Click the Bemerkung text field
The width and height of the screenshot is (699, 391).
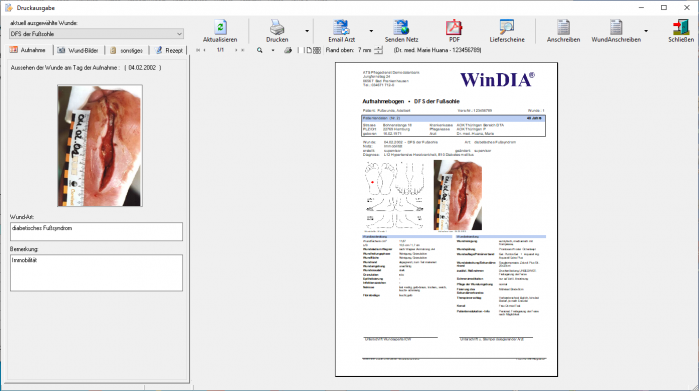pos(96,273)
